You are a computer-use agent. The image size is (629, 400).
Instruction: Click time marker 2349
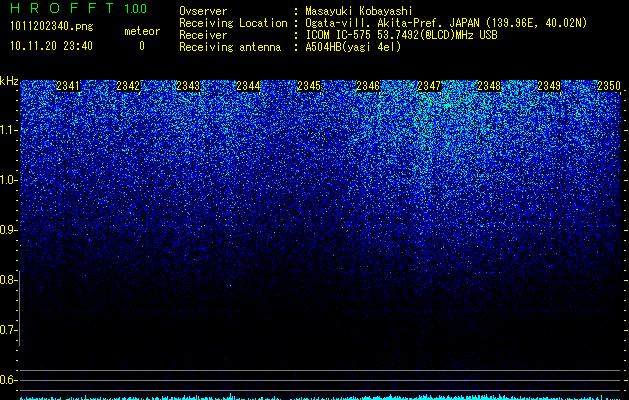(549, 86)
